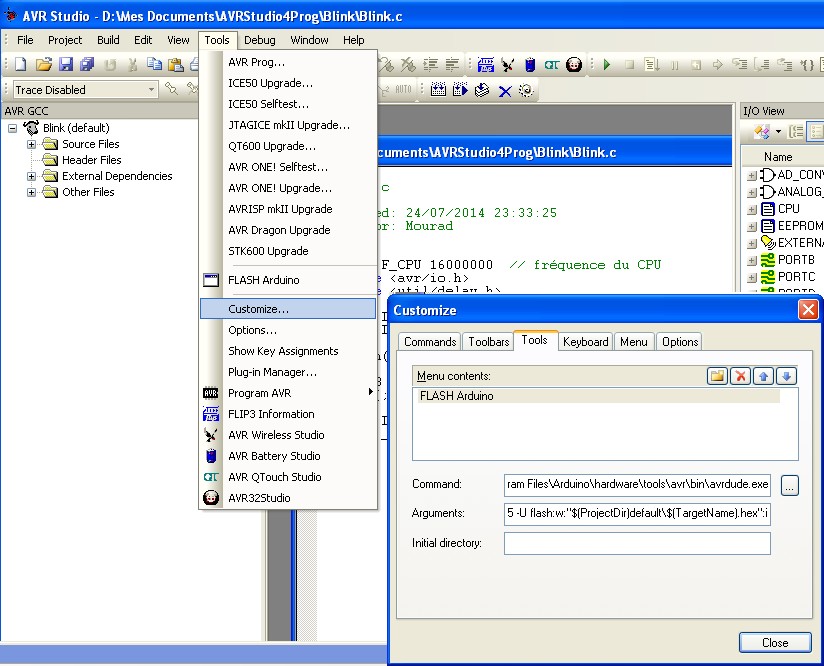Open the Trace Disabled dropdown

[x=151, y=90]
